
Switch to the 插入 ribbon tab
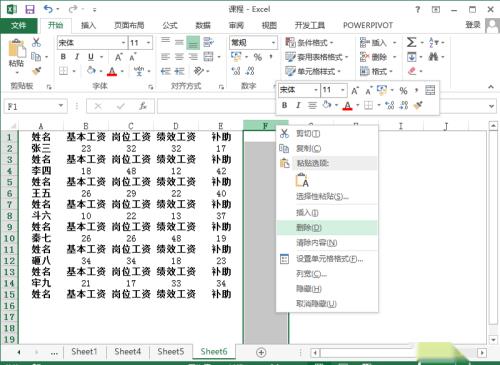88,25
